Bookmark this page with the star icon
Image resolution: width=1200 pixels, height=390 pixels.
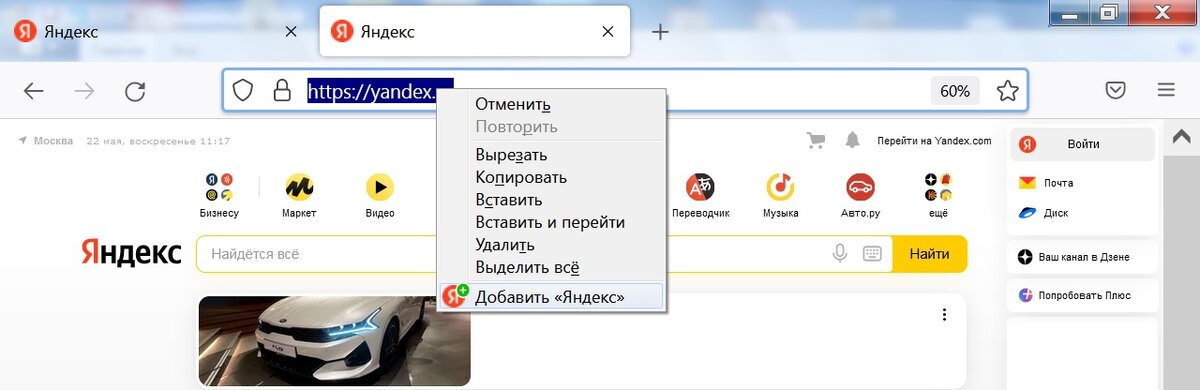point(1007,91)
